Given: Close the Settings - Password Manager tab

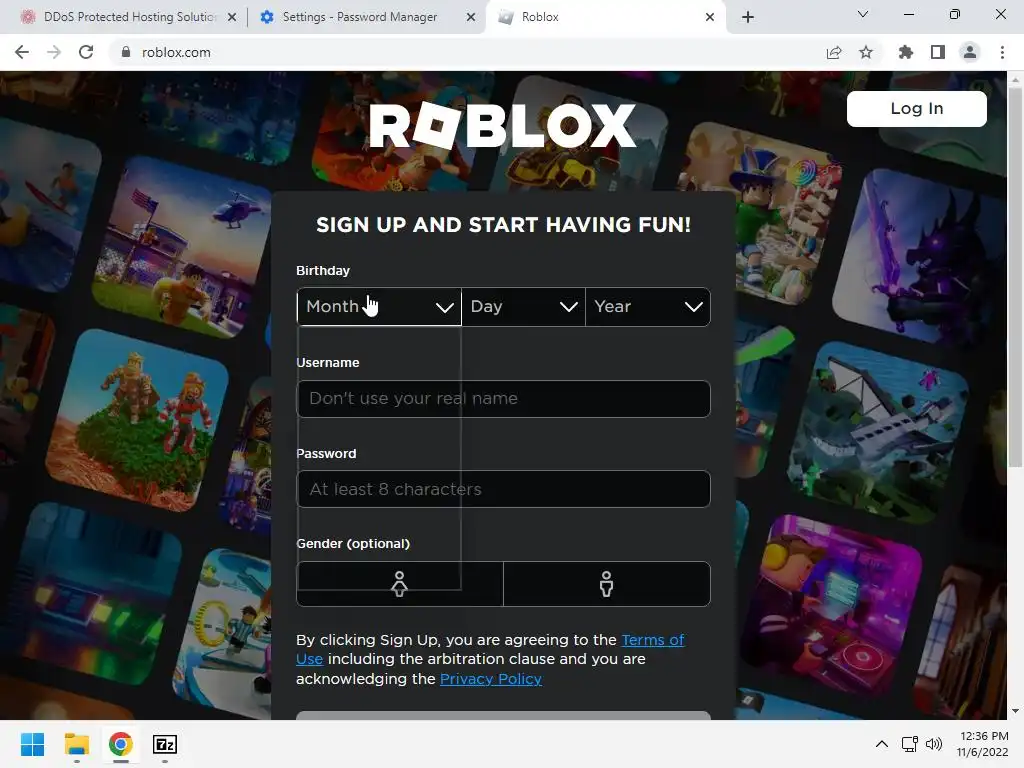Looking at the screenshot, I should pos(471,17).
